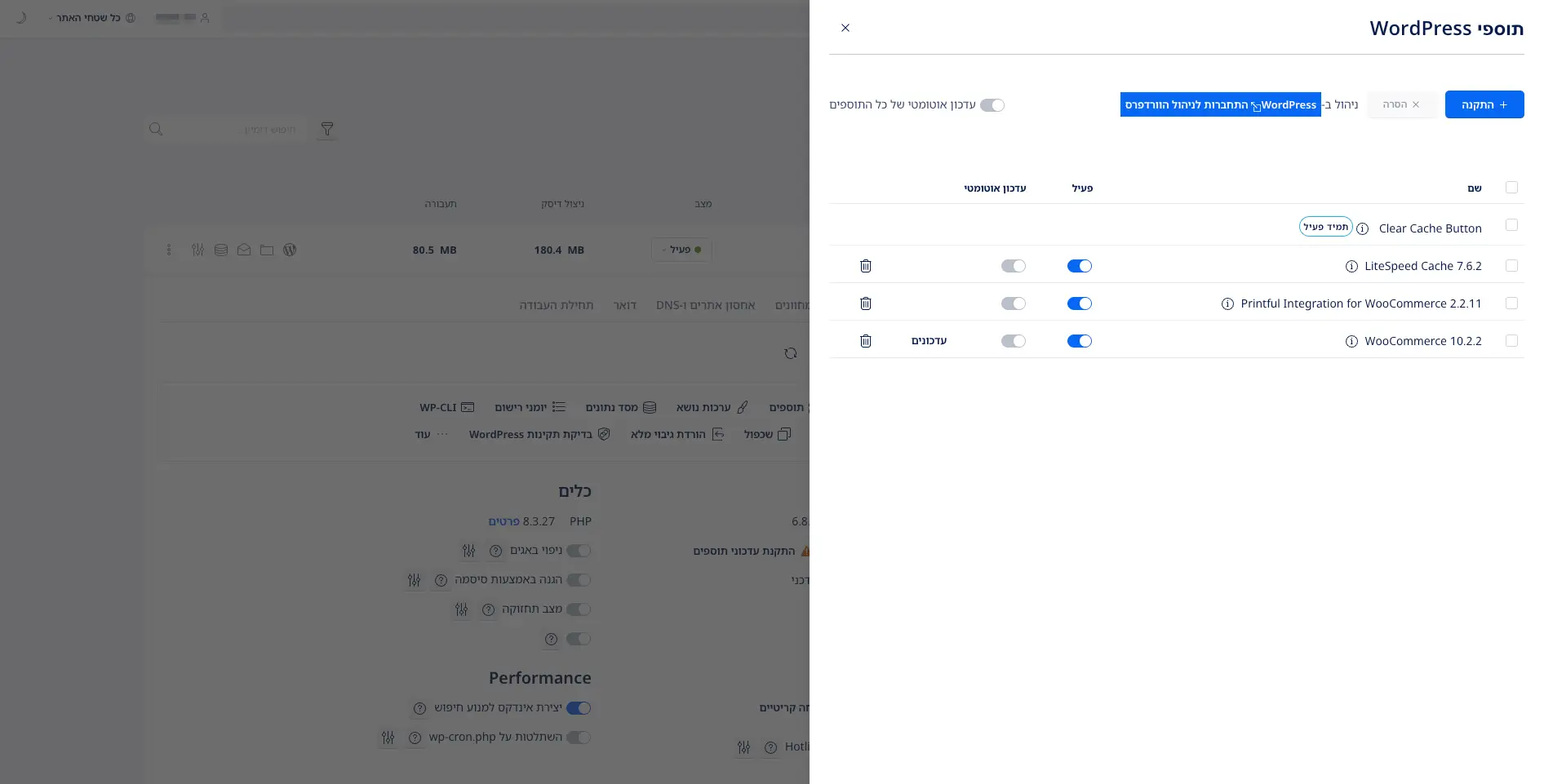The height and width of the screenshot is (784, 1544).
Task: Check the Printful Integration row checkbox
Action: click(x=1511, y=303)
